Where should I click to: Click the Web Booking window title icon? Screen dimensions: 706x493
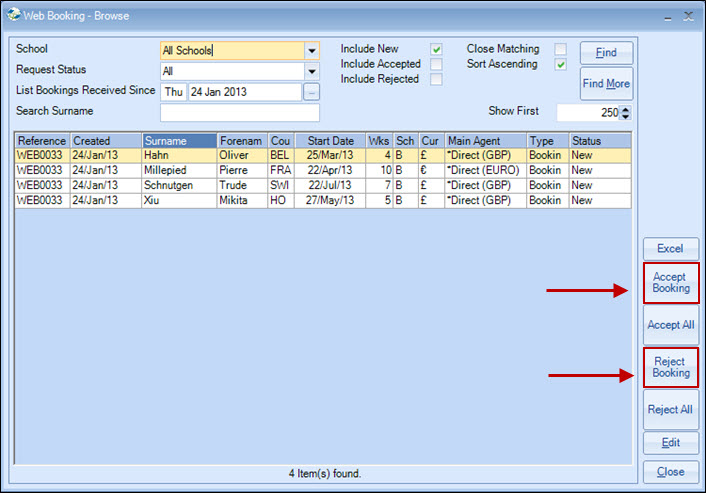(x=15, y=15)
